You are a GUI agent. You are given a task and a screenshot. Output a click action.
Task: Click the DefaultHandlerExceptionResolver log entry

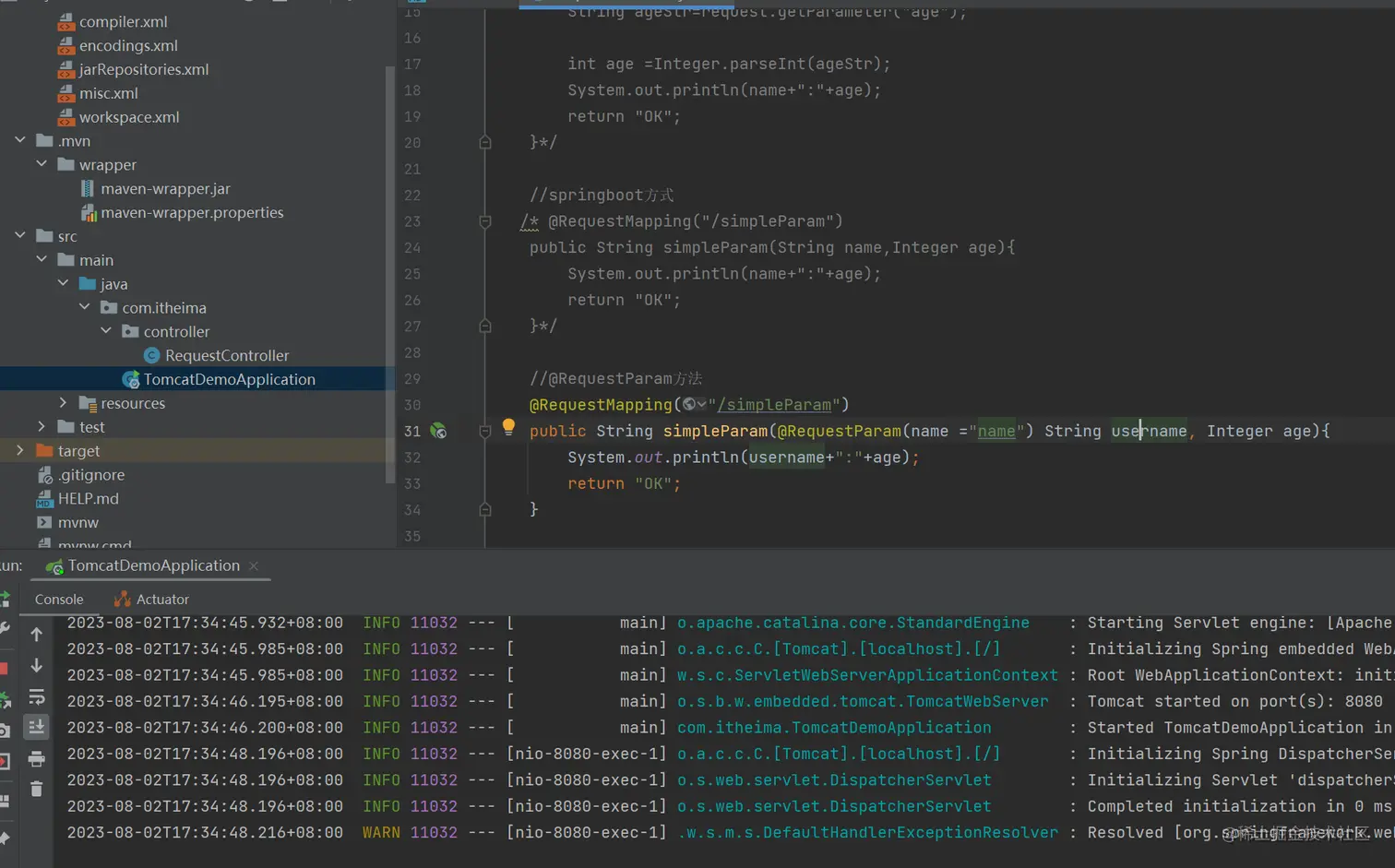867,832
